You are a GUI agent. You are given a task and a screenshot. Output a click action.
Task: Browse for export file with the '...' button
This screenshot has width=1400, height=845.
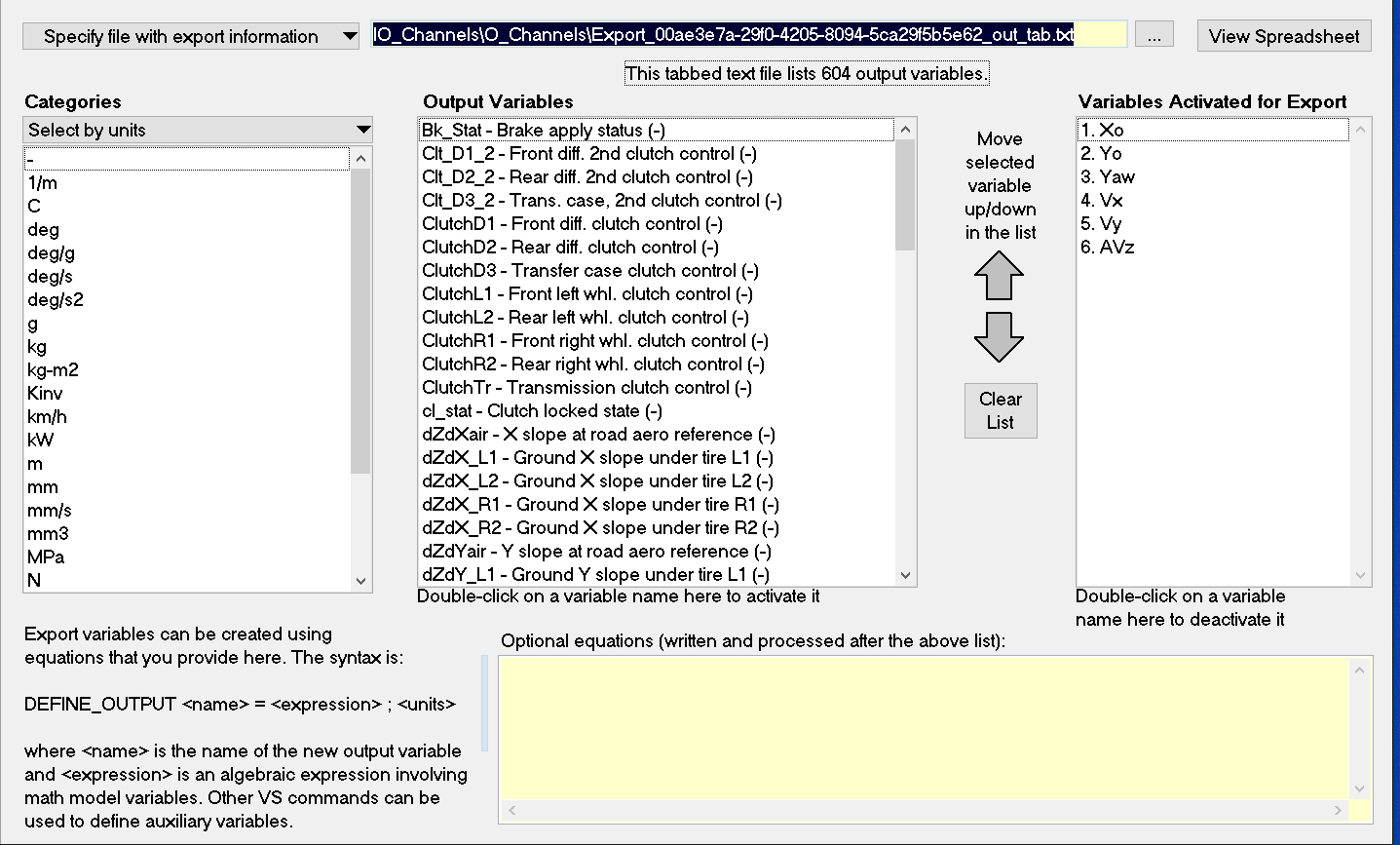point(1154,36)
